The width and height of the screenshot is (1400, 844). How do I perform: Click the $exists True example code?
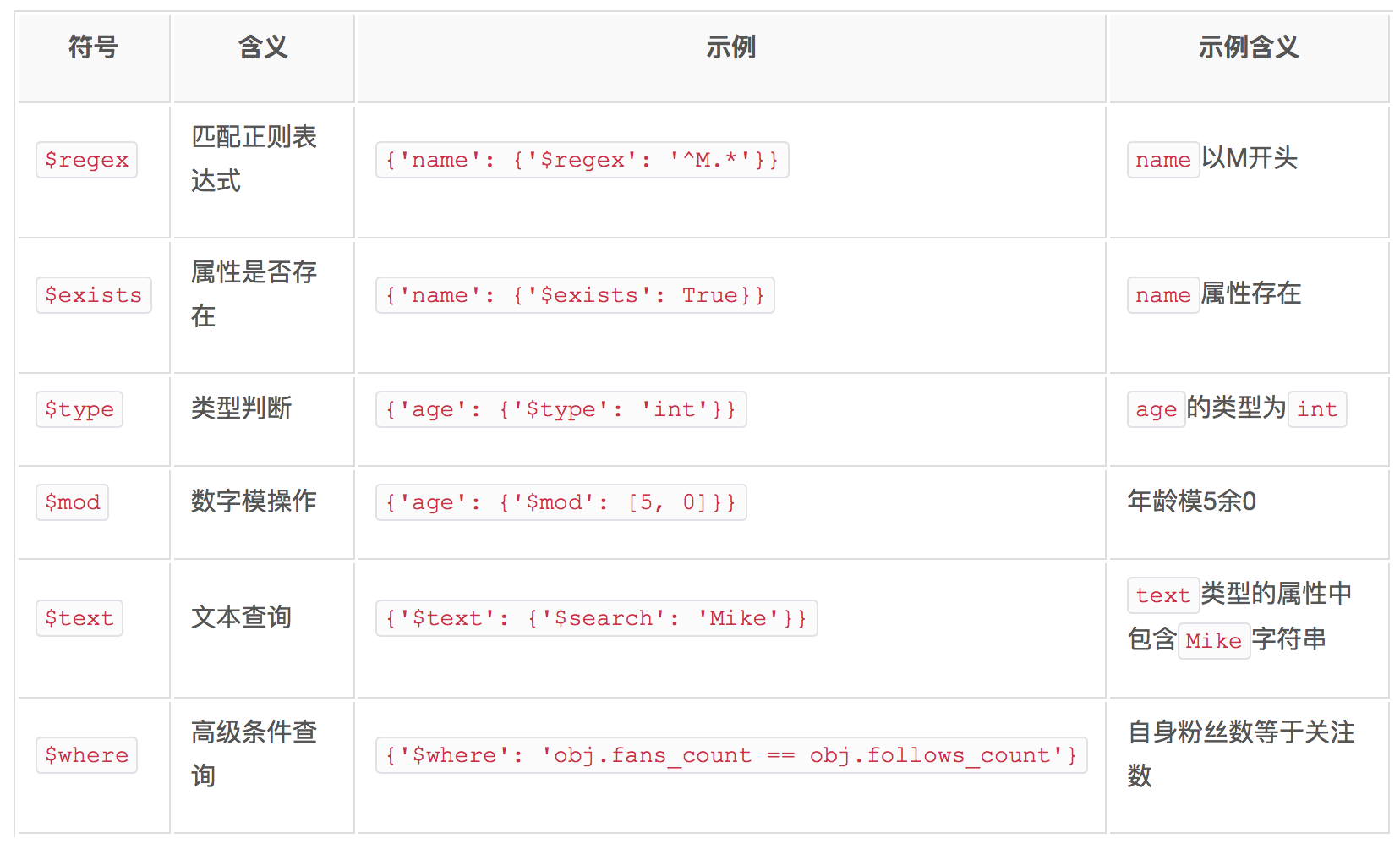click(575, 295)
